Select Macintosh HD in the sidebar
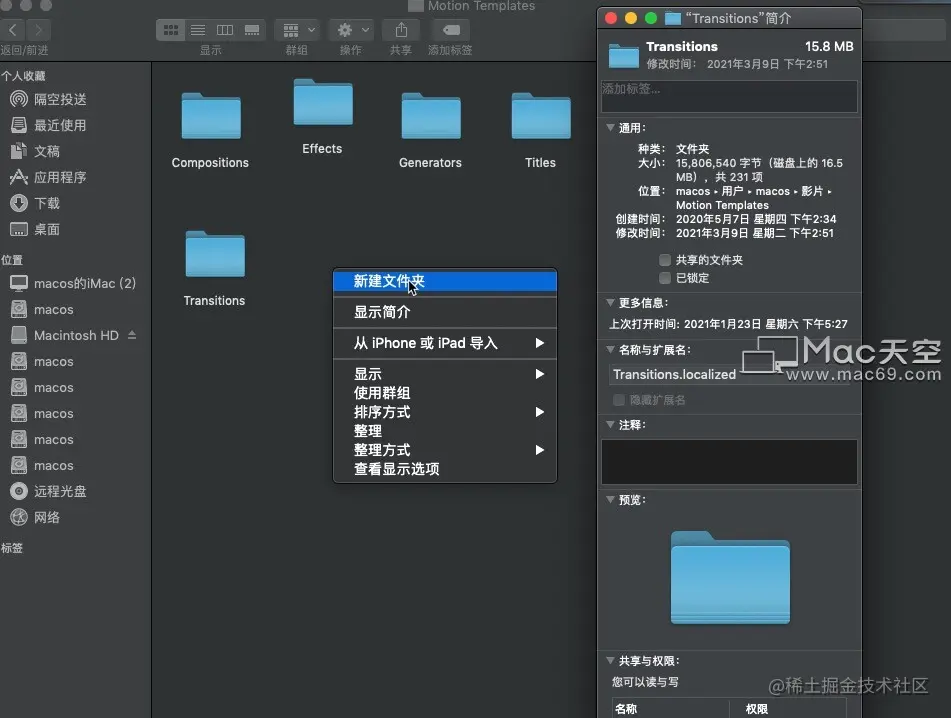This screenshot has width=951, height=718. click(x=65, y=335)
